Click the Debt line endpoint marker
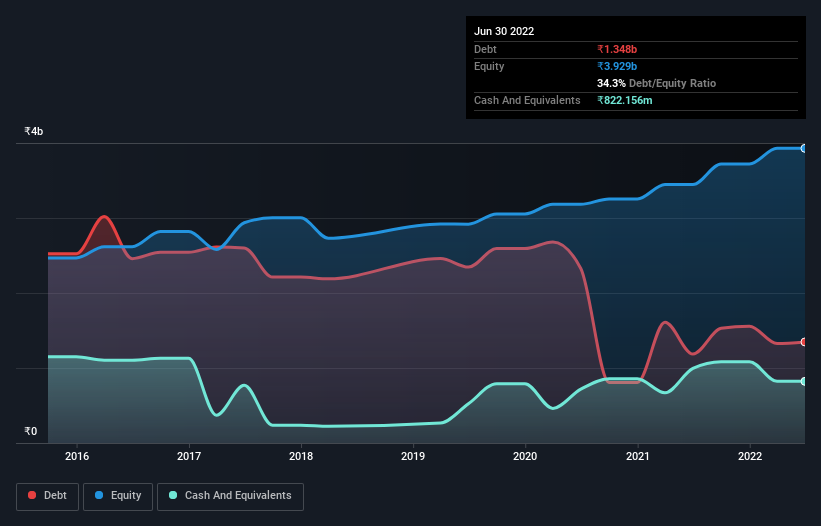821x526 pixels. 804,342
